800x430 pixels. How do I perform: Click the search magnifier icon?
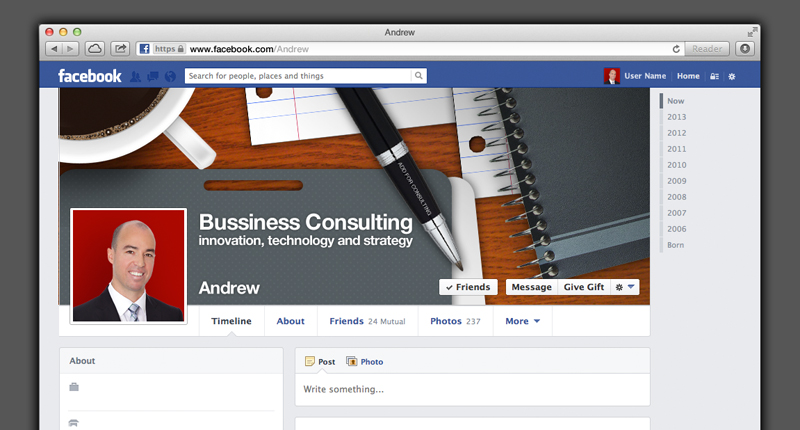[x=418, y=75]
